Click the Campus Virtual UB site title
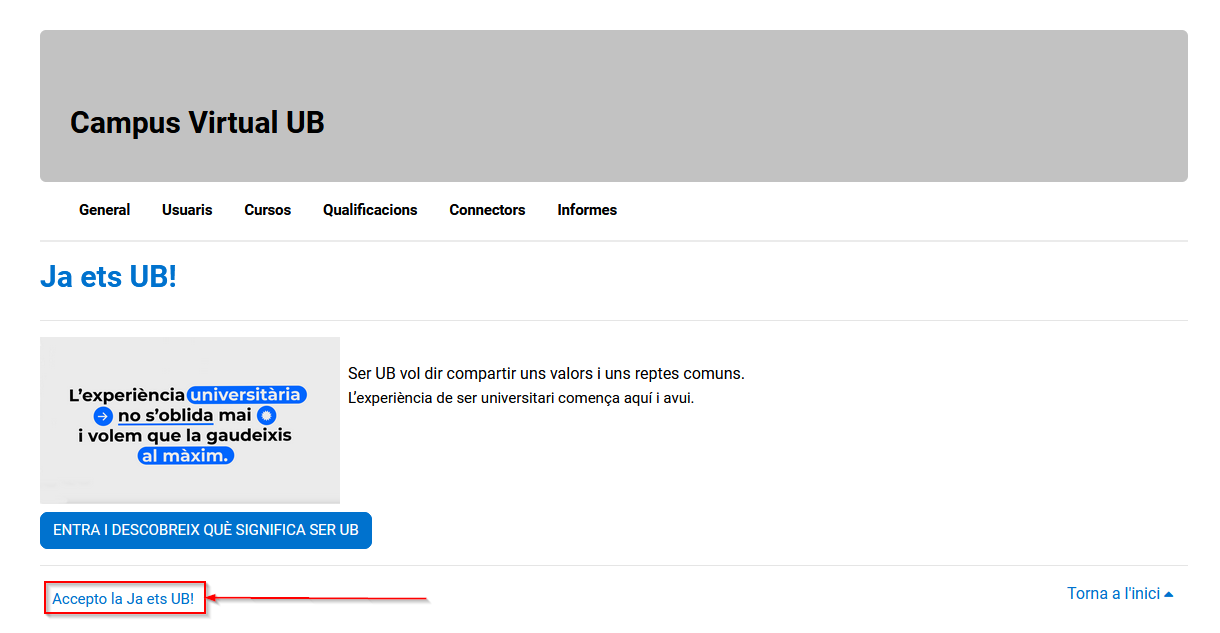This screenshot has width=1220, height=633. tap(197, 123)
